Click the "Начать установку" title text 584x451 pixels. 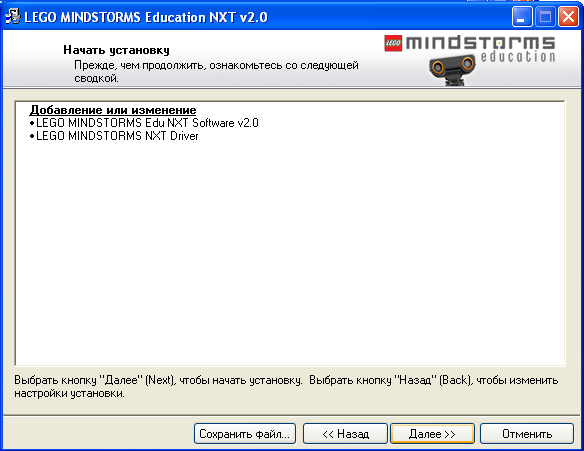tap(116, 50)
